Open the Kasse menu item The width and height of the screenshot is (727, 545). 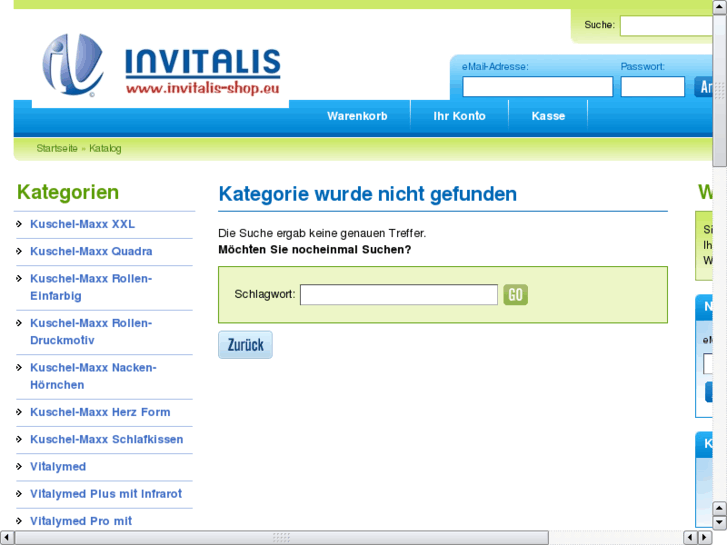548,116
